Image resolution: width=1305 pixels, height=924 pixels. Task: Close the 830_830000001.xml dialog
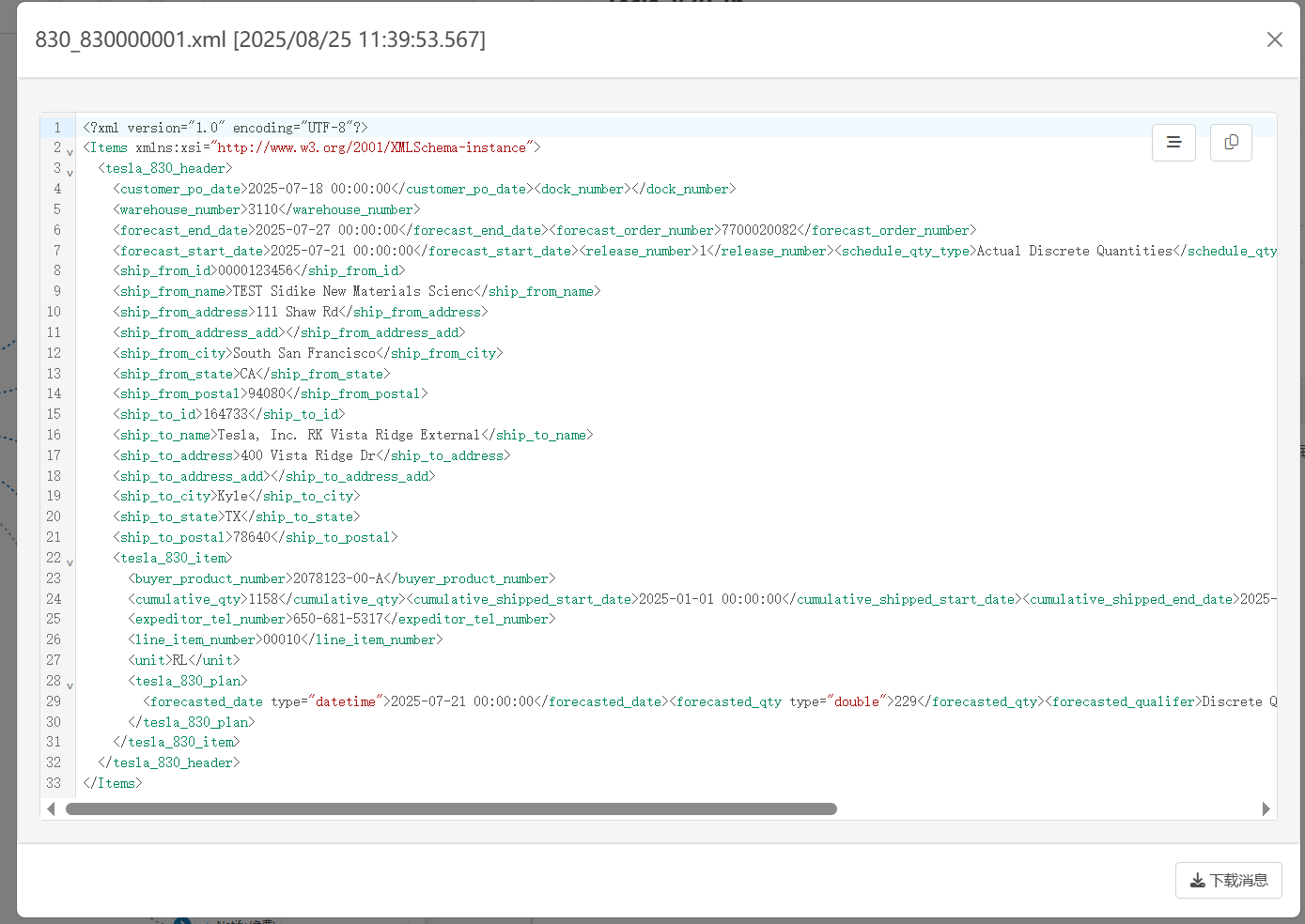1274,39
